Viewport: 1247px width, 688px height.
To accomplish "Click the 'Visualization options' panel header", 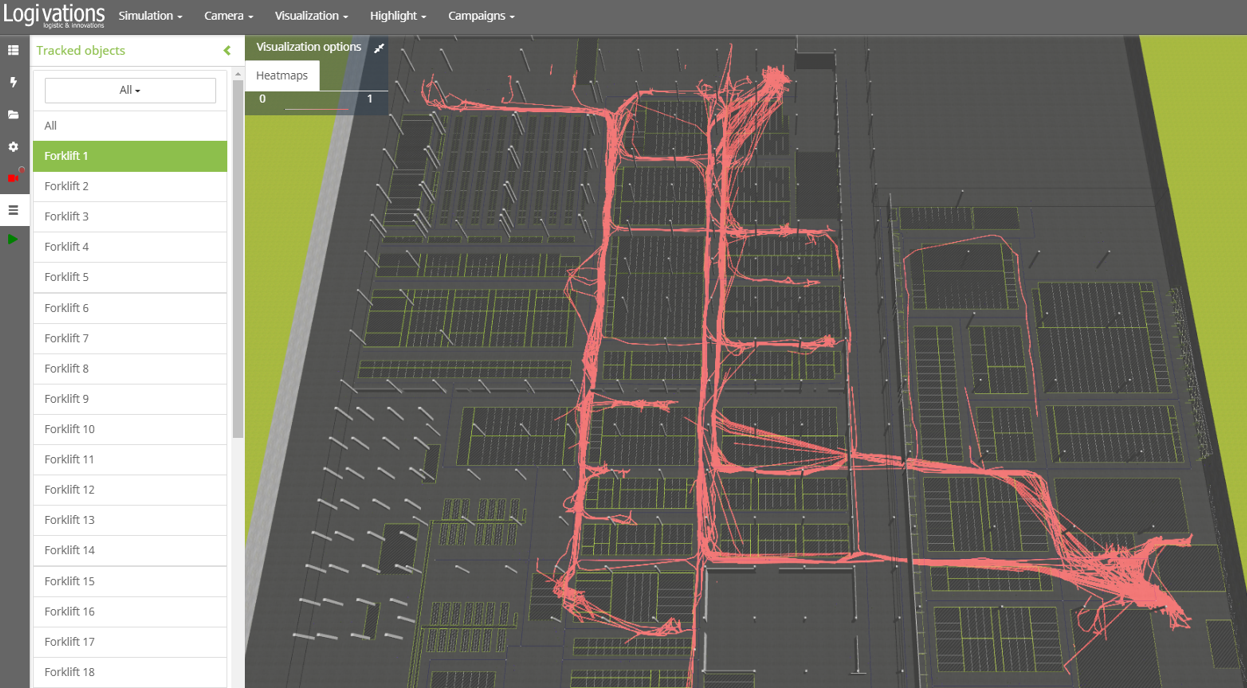I will coord(309,47).
